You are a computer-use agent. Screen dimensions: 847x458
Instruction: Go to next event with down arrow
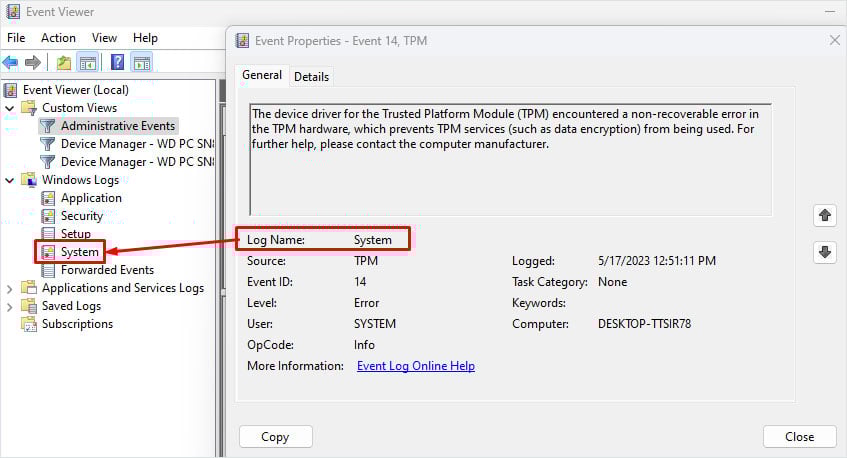[x=825, y=252]
